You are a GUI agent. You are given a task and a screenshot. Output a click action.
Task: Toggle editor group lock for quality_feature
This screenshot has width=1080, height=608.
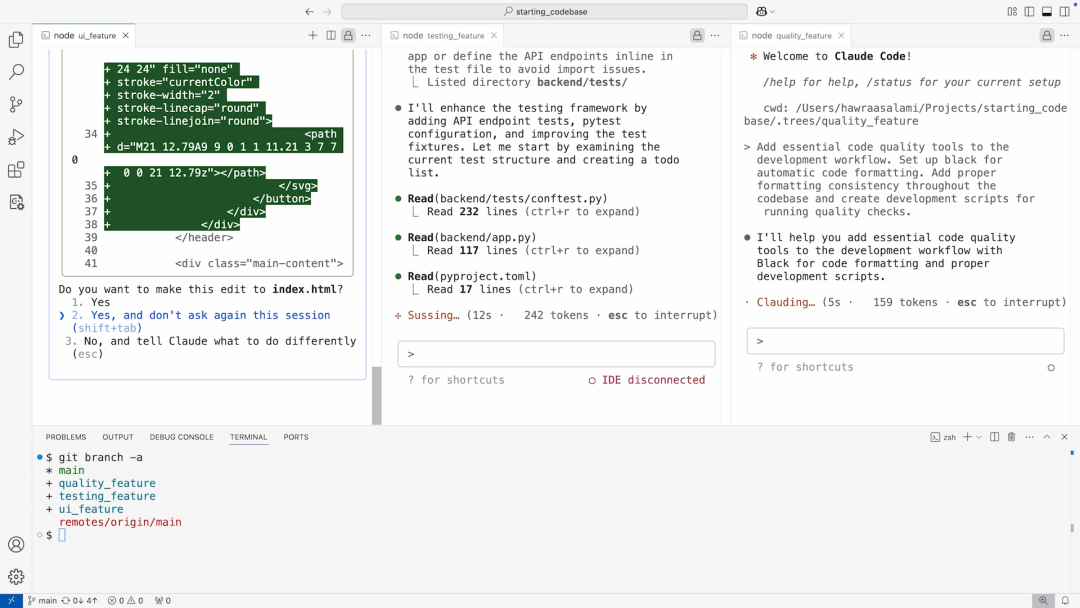(x=1046, y=35)
